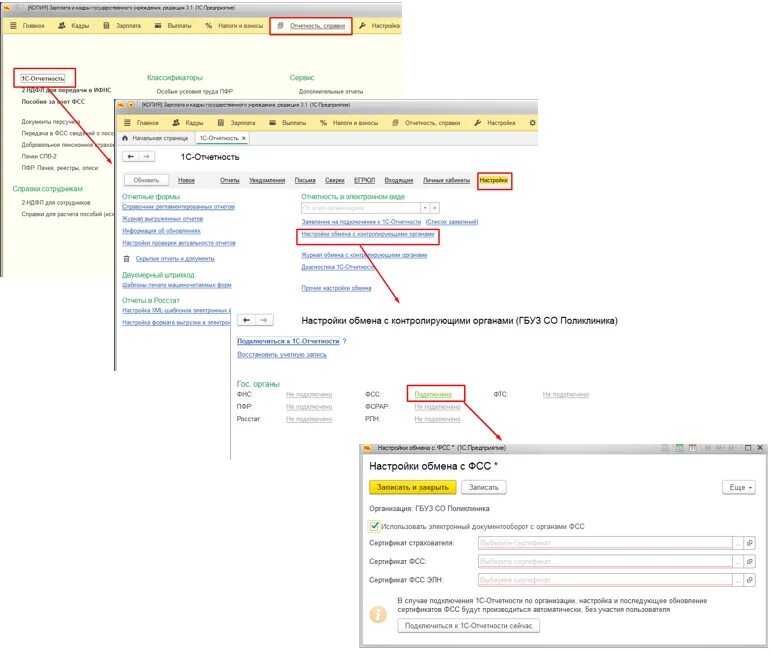Open the Зарплата section in the back window
Viewport: 773px width, 653px height.
122,26
